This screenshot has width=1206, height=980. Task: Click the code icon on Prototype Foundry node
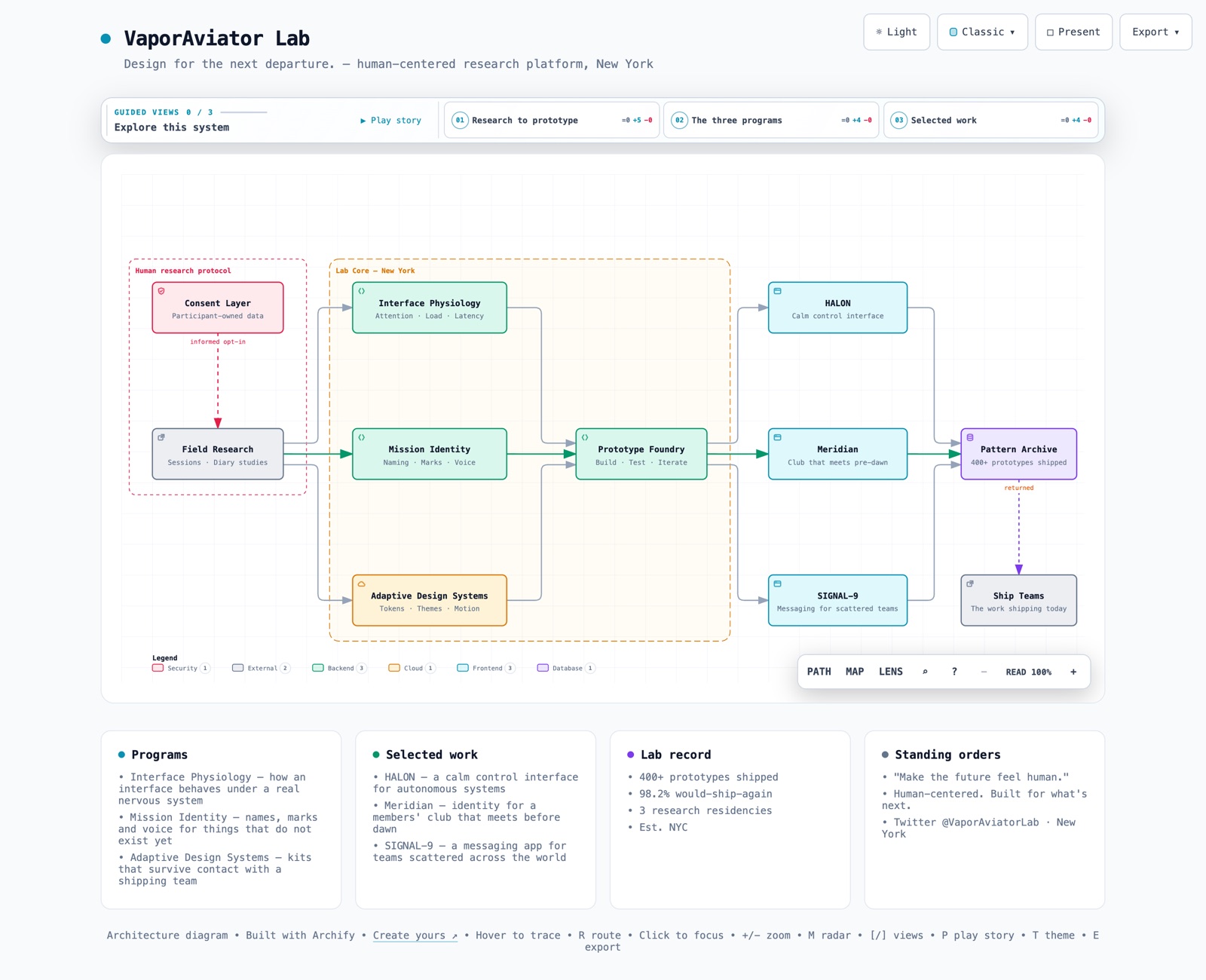585,437
